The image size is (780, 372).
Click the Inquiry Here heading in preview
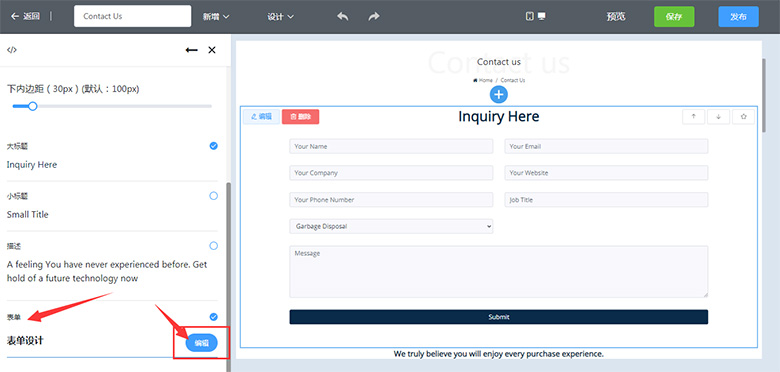pyautogui.click(x=498, y=116)
